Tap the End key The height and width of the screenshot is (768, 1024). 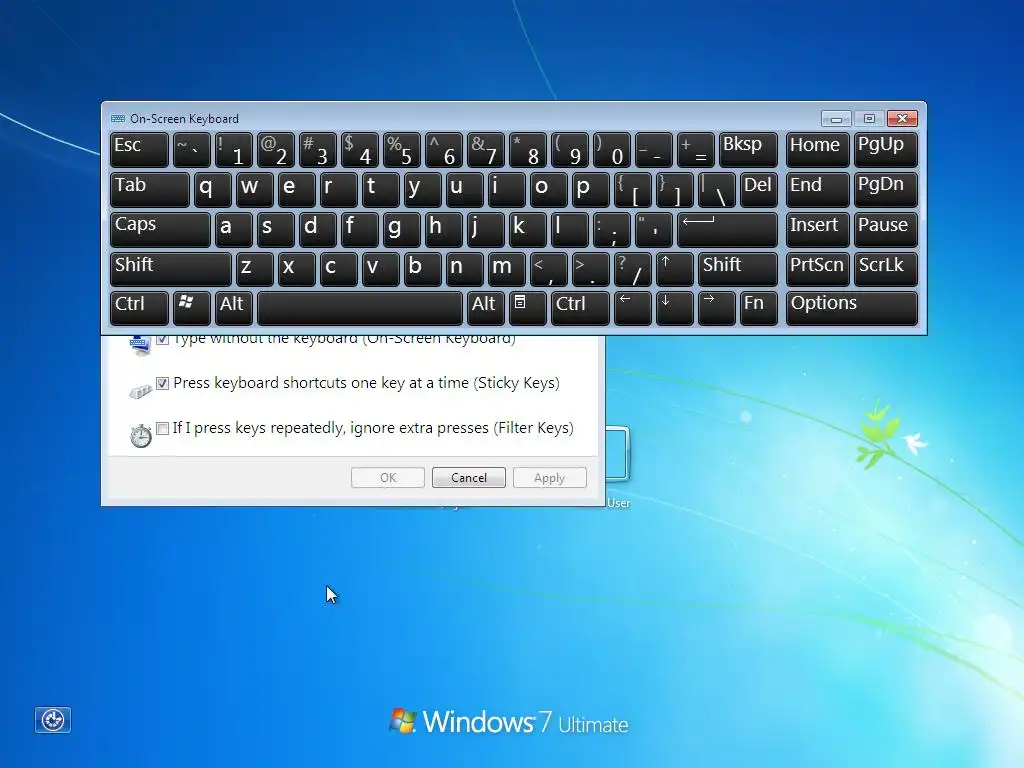(x=818, y=189)
